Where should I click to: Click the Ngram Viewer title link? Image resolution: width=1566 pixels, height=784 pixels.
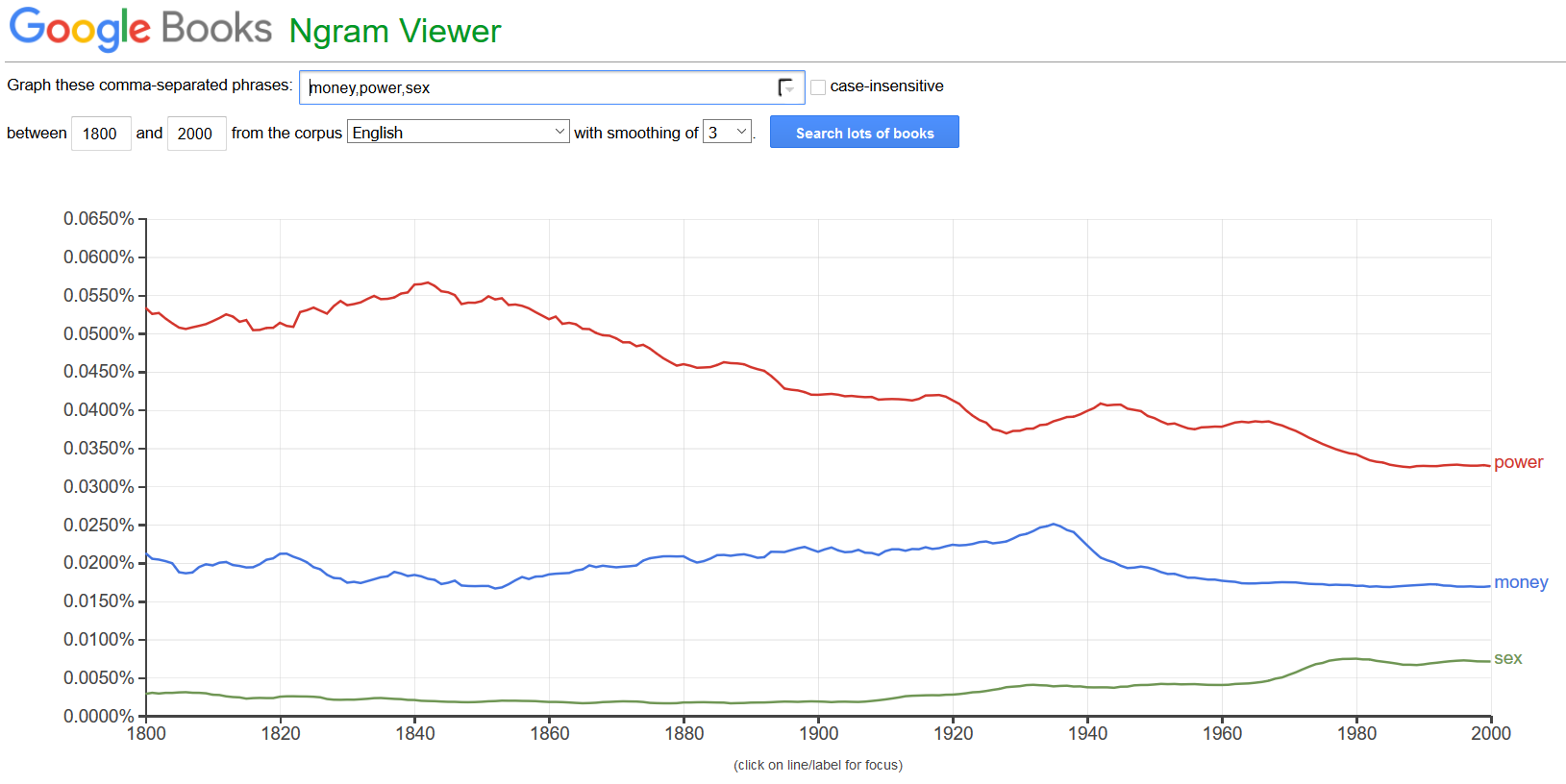[x=395, y=31]
